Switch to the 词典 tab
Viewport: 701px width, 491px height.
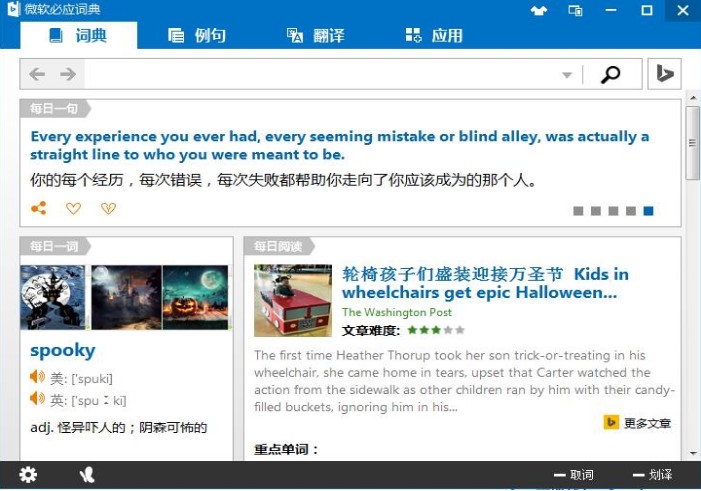pyautogui.click(x=78, y=35)
